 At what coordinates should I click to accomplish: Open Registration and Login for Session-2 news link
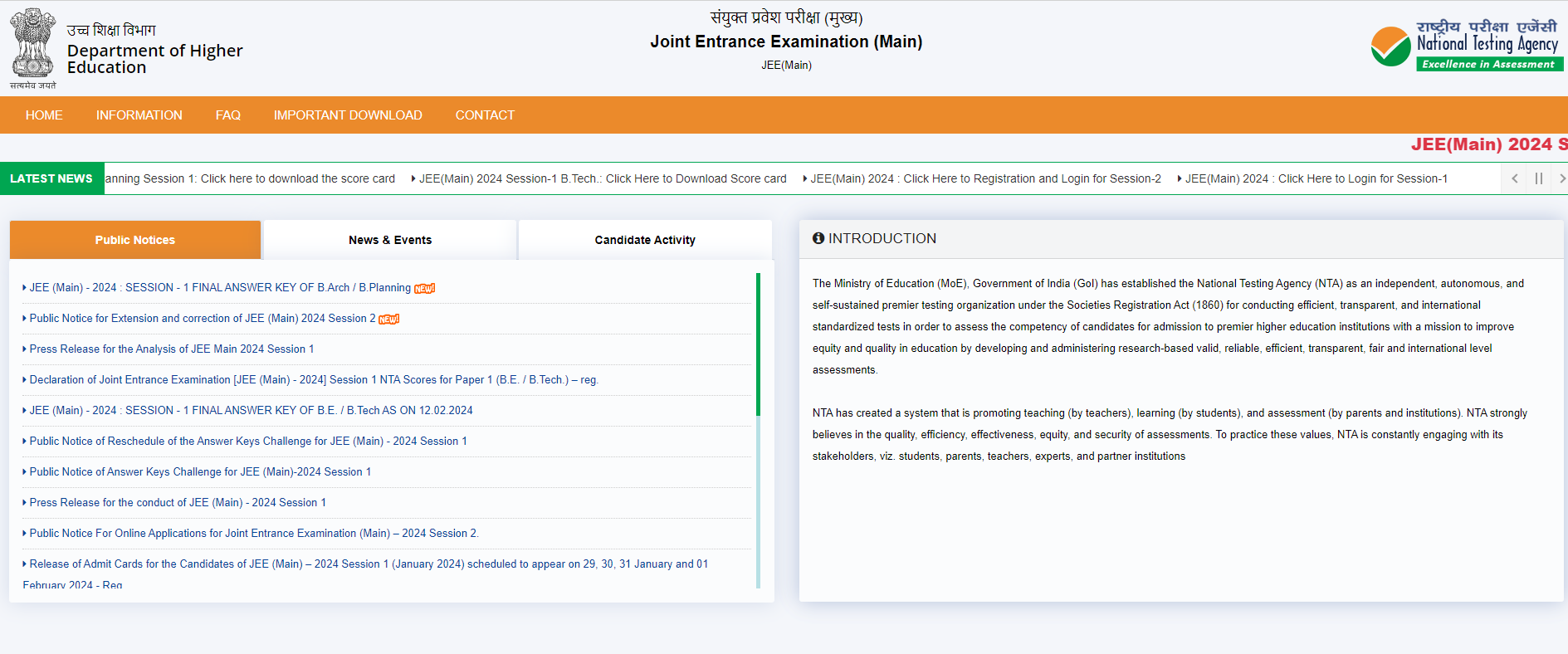(985, 178)
